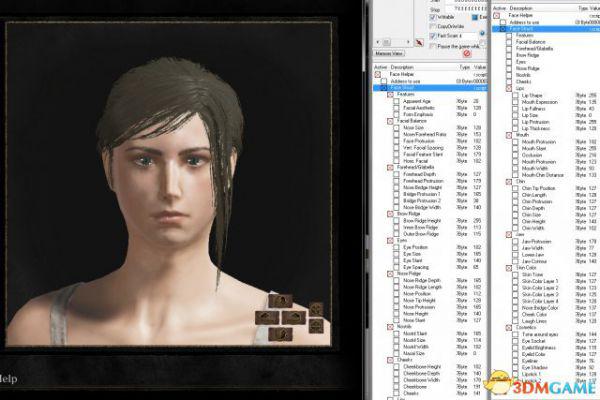600x400 pixels.
Task: Collapse the Jaw group in right window
Action: 509,235
